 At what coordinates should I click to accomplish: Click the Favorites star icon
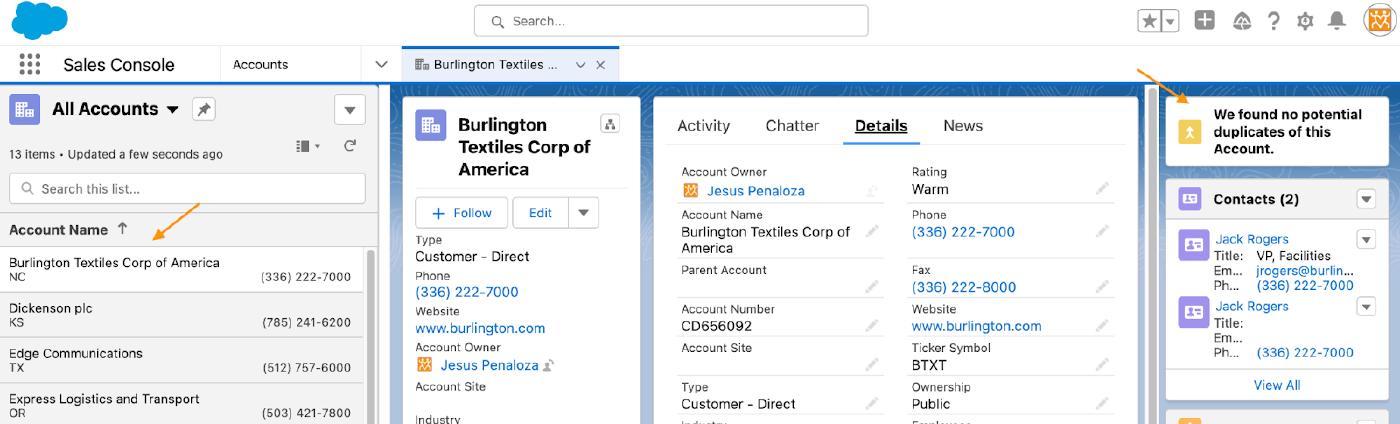coord(1149,21)
